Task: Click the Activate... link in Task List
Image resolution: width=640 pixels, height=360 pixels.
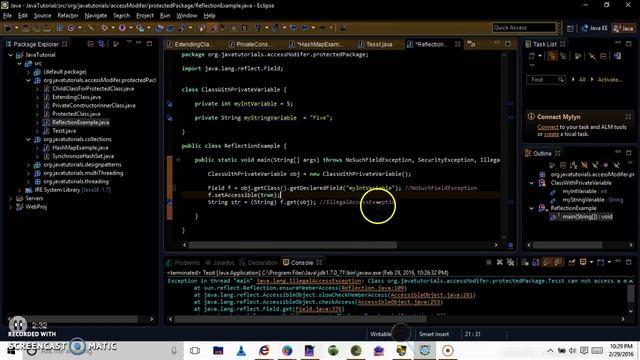Action: [610, 80]
